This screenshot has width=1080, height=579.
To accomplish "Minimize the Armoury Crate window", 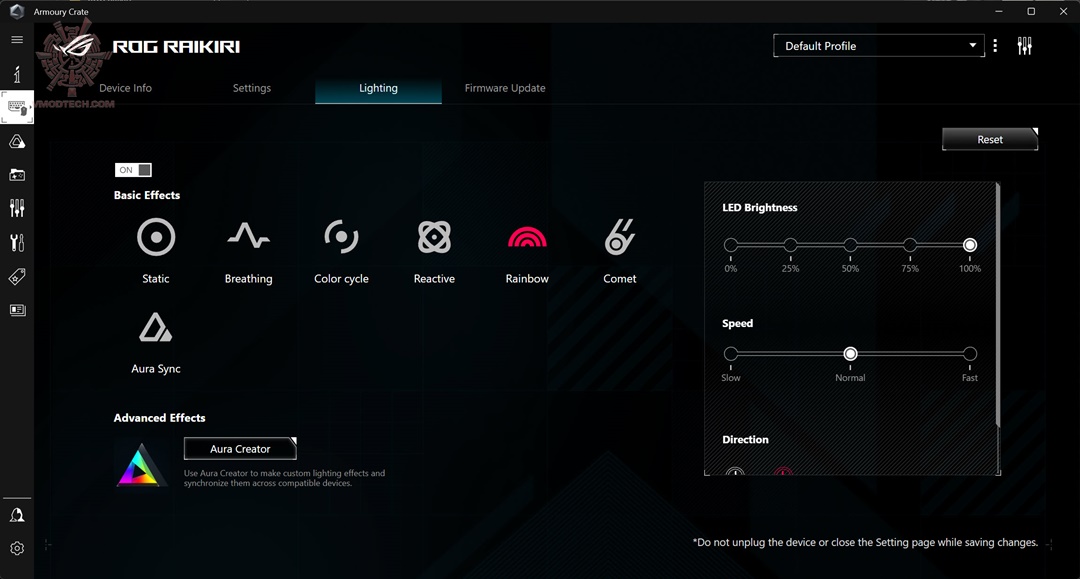I will coord(999,11).
